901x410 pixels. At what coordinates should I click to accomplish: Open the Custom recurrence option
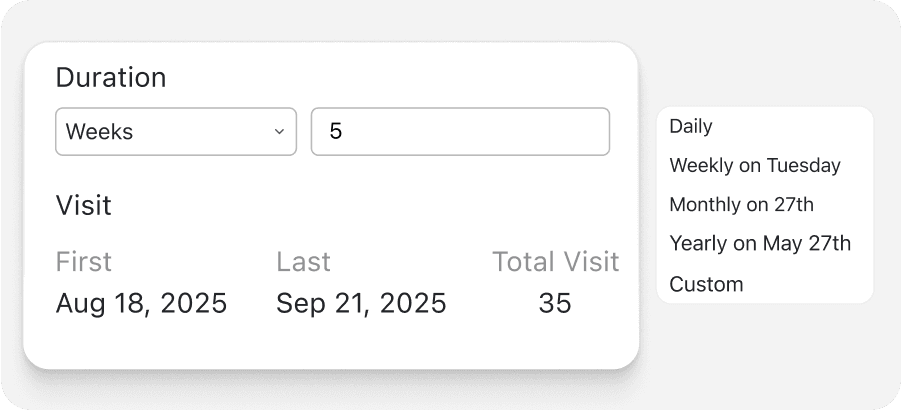pyautogui.click(x=706, y=284)
